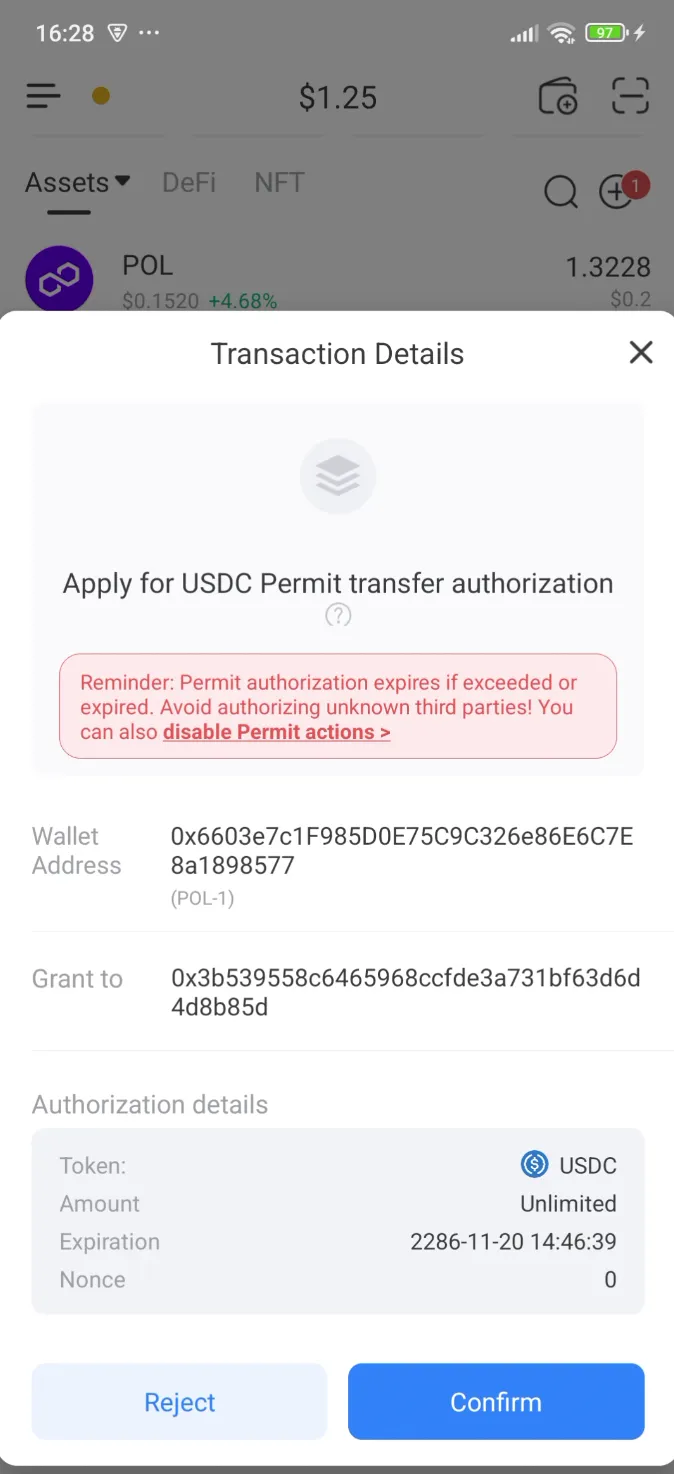Reject the transaction
Screen dimensions: 674x1474
[179, 1401]
